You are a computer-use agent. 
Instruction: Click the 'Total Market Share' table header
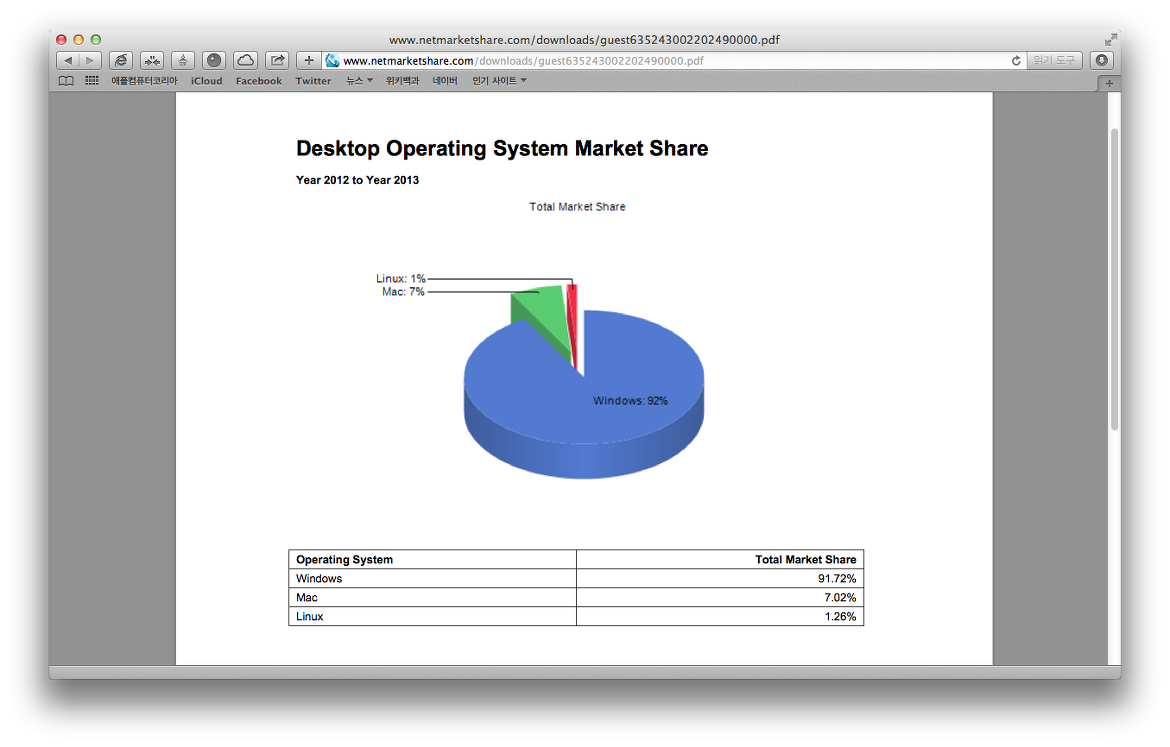pyautogui.click(x=805, y=560)
